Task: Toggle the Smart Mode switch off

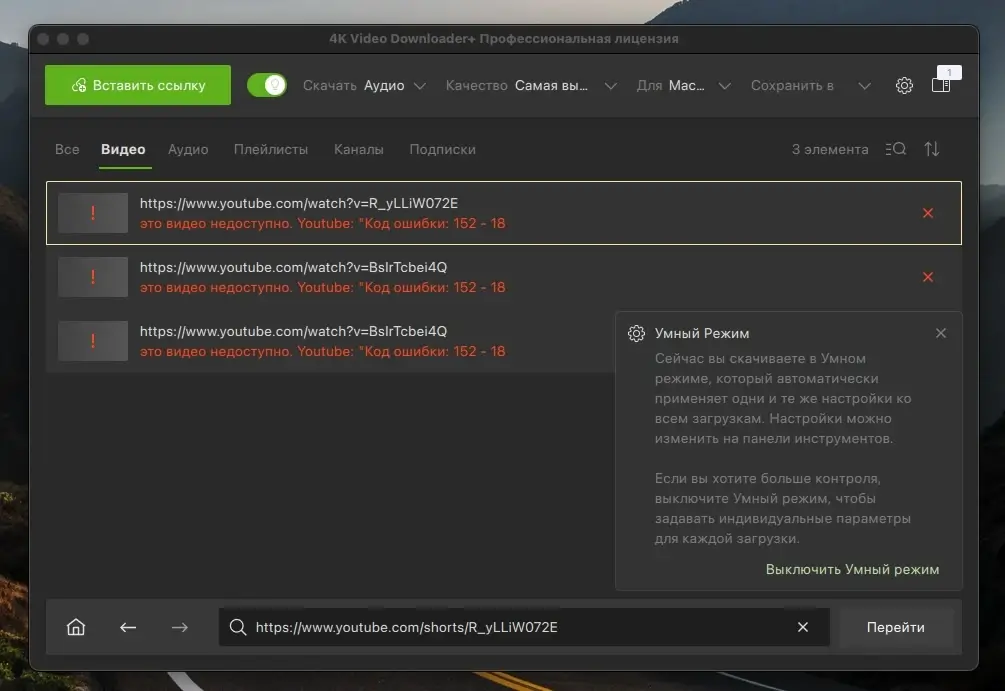Action: [x=267, y=85]
